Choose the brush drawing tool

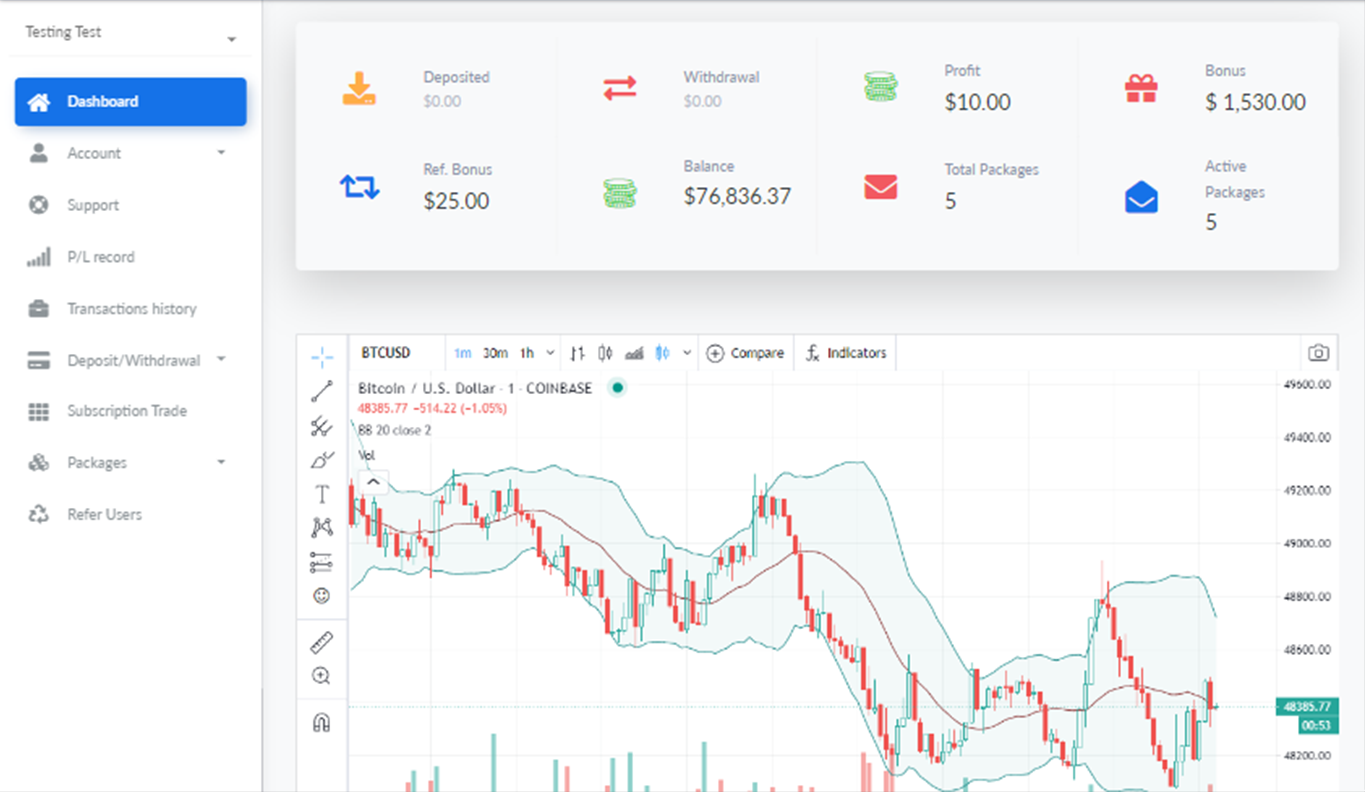pyautogui.click(x=321, y=461)
